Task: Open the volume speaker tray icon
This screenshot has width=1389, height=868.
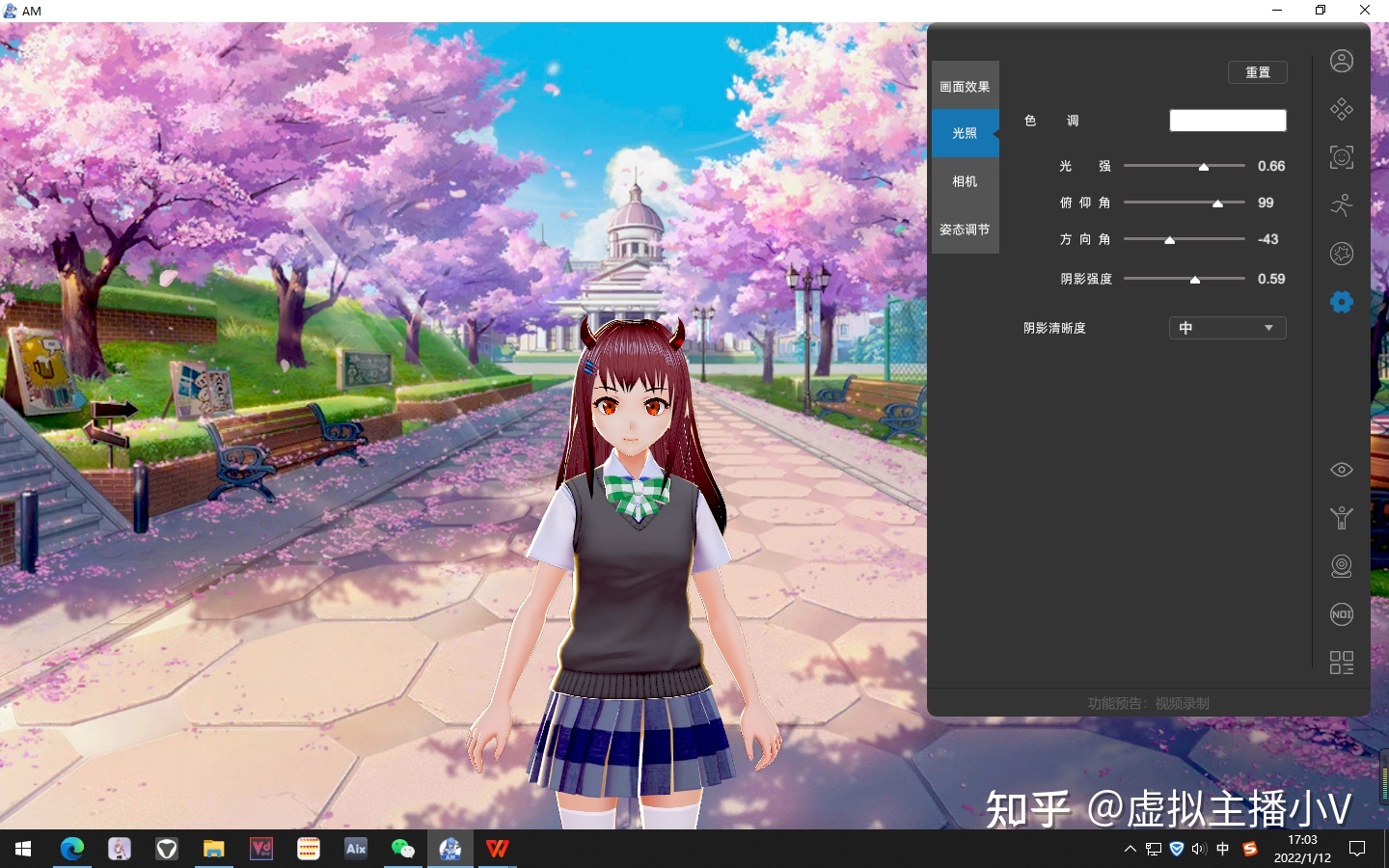Action: (x=1199, y=849)
